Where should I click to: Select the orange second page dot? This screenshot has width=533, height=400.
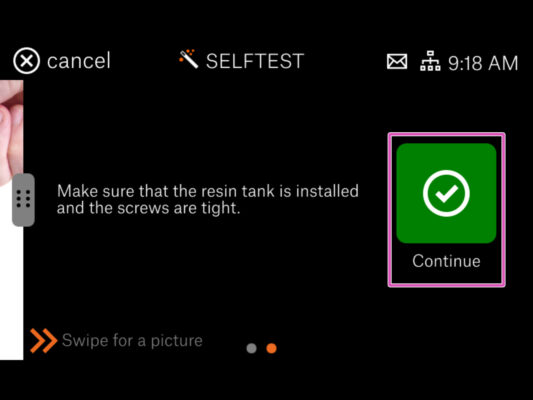pos(272,348)
